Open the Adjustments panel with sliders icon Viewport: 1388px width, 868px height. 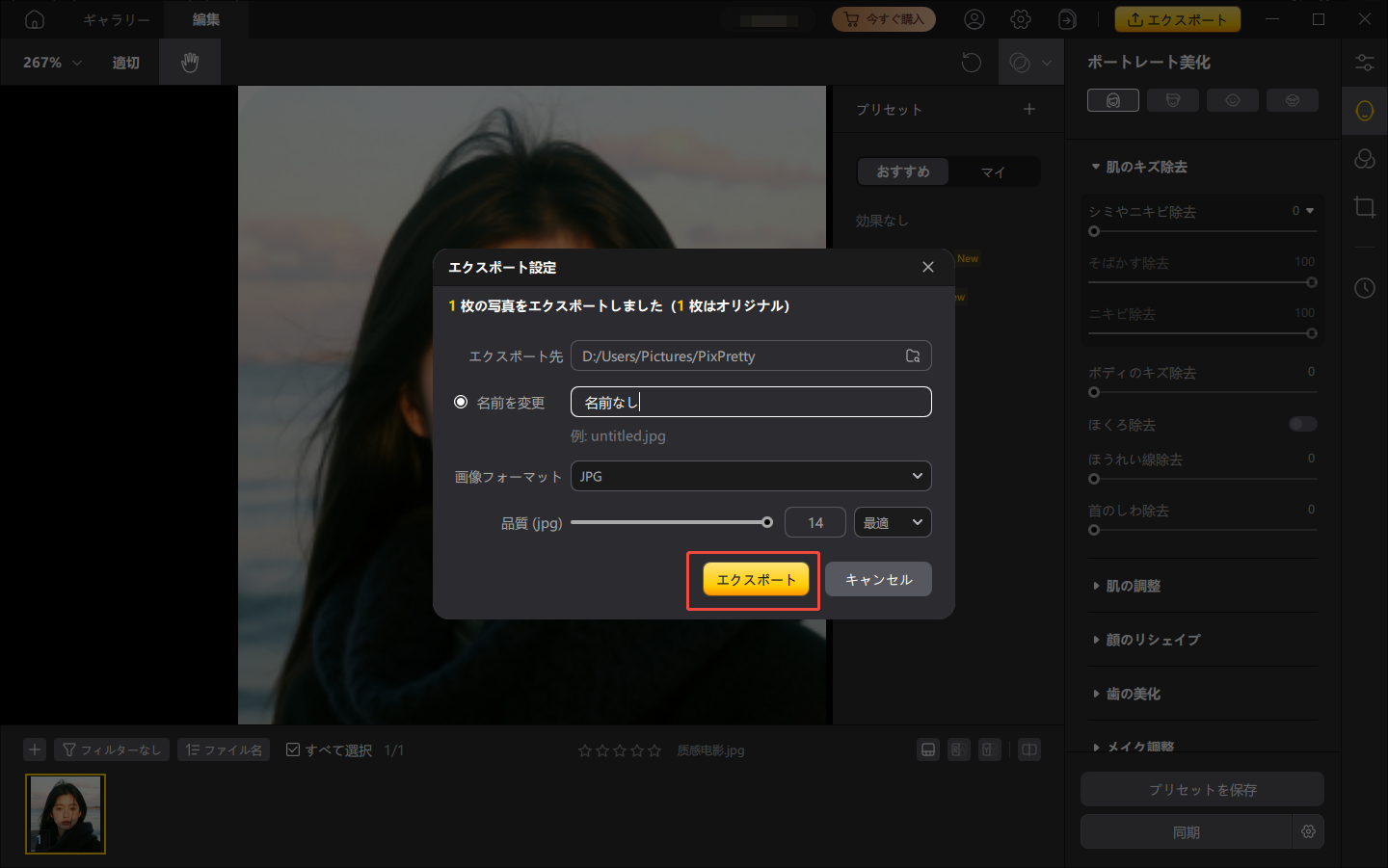click(1365, 62)
